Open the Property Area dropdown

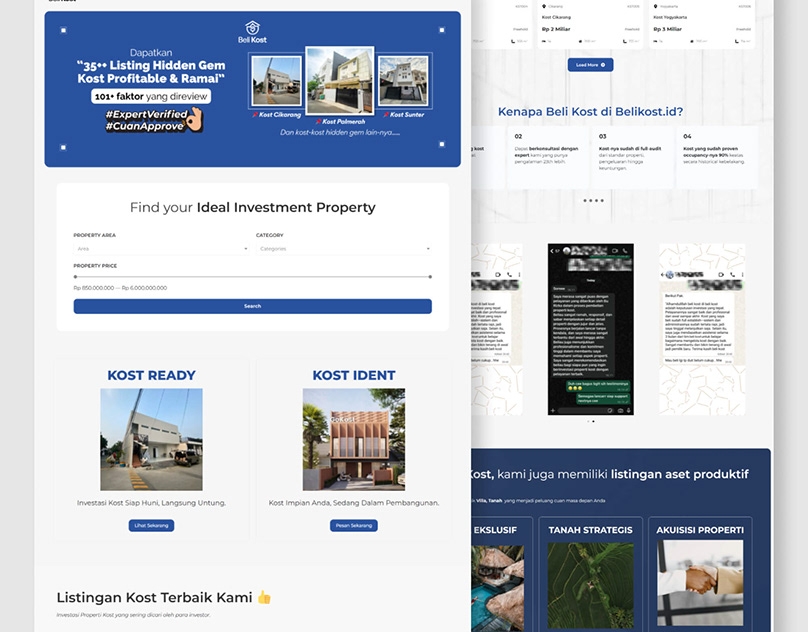(161, 248)
